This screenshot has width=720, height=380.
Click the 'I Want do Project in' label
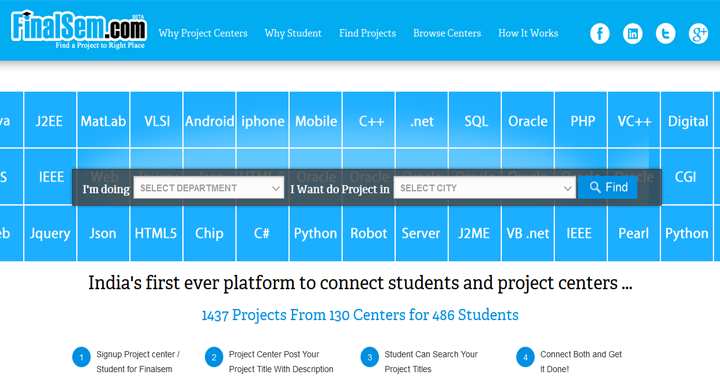[x=340, y=189]
